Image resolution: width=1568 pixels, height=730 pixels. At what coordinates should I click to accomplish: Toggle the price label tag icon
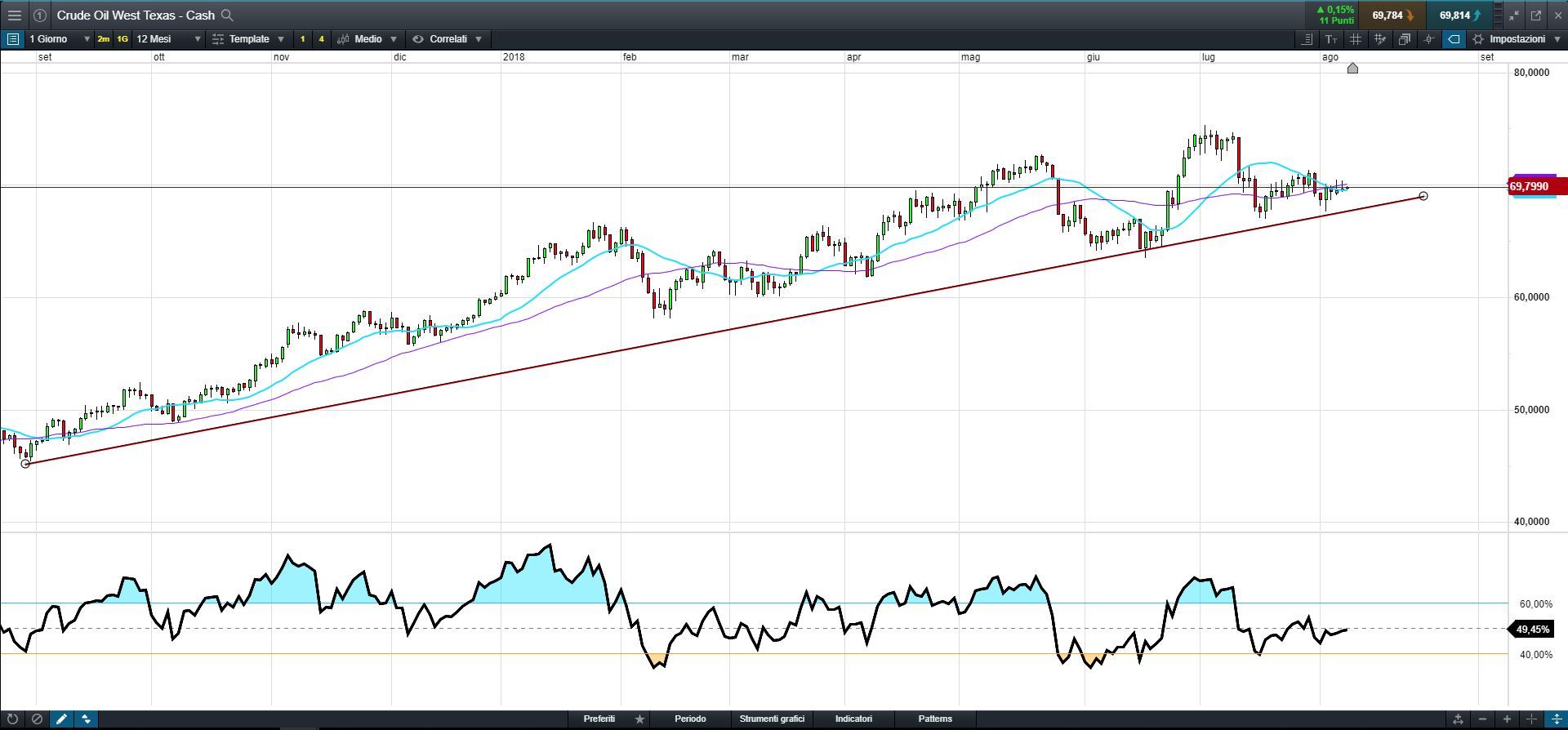tap(1454, 39)
